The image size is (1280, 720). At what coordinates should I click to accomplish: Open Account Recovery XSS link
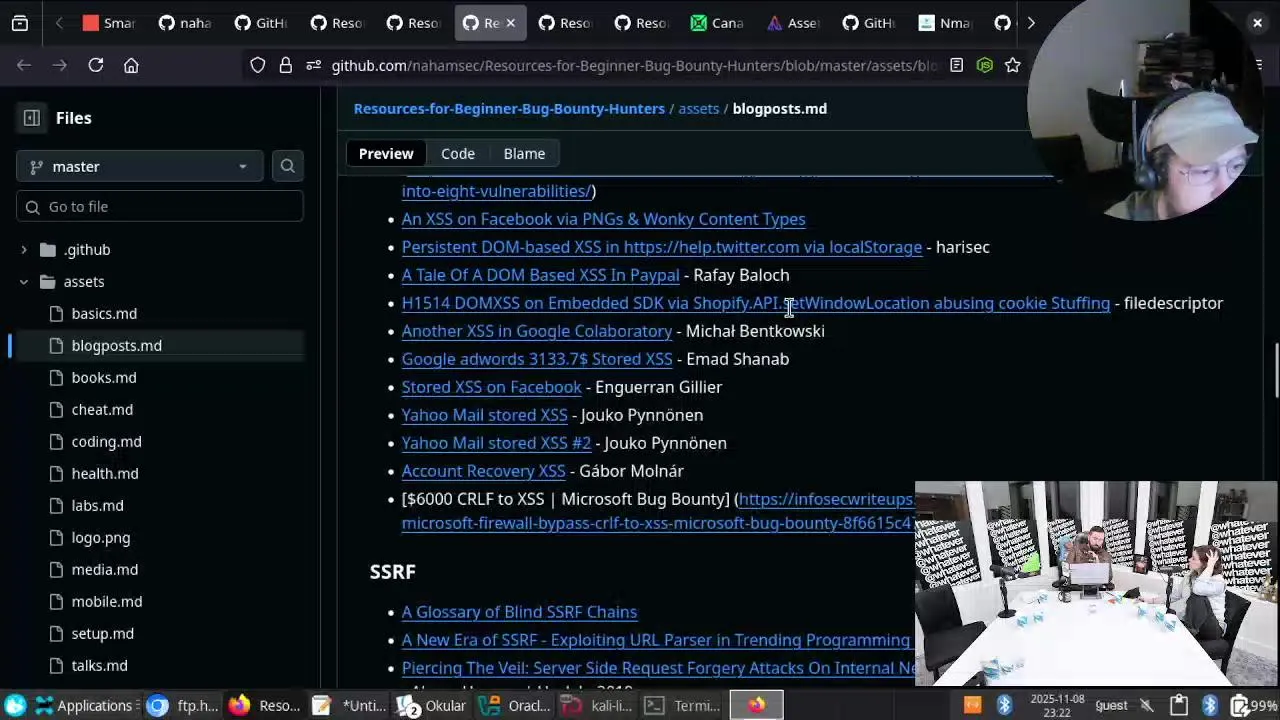pos(483,471)
